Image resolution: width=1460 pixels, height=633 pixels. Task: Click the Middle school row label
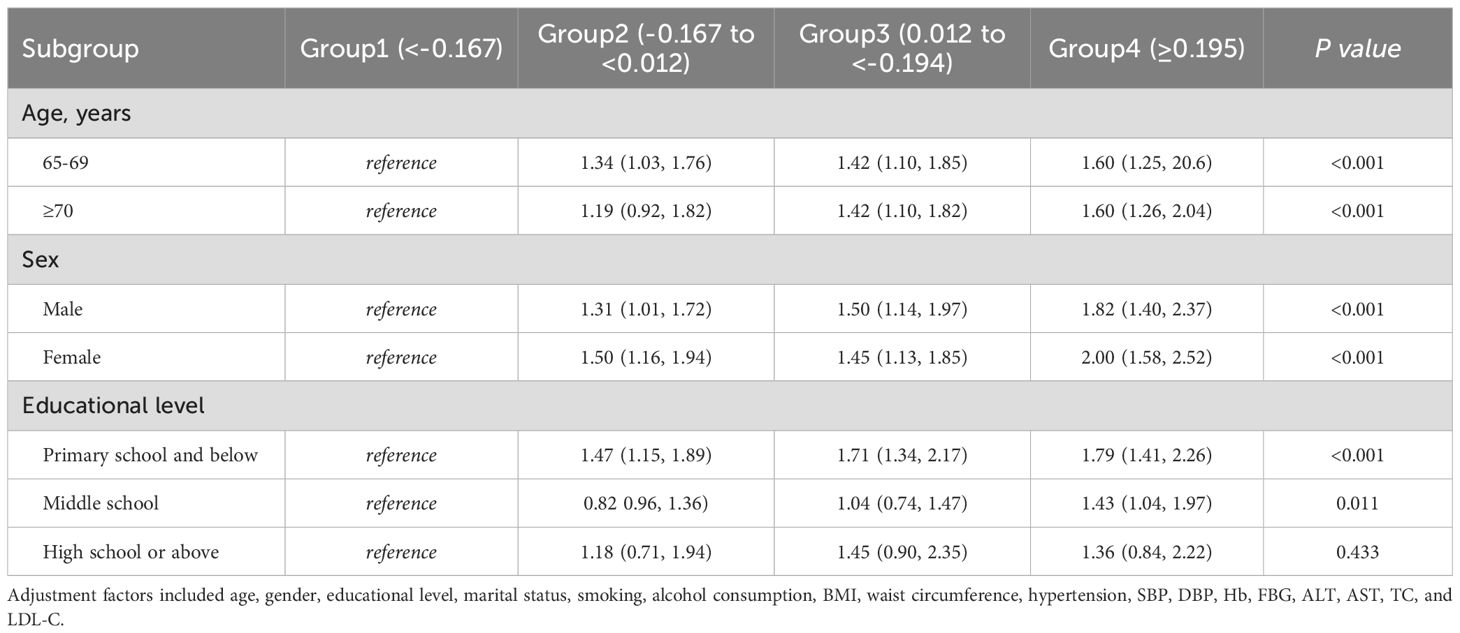[100, 503]
